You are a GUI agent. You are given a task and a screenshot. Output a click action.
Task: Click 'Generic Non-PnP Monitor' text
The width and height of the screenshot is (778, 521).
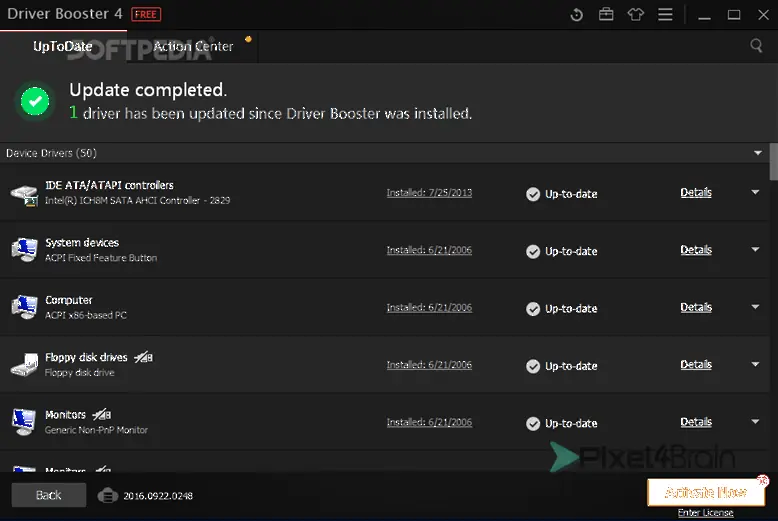[x=96, y=430]
